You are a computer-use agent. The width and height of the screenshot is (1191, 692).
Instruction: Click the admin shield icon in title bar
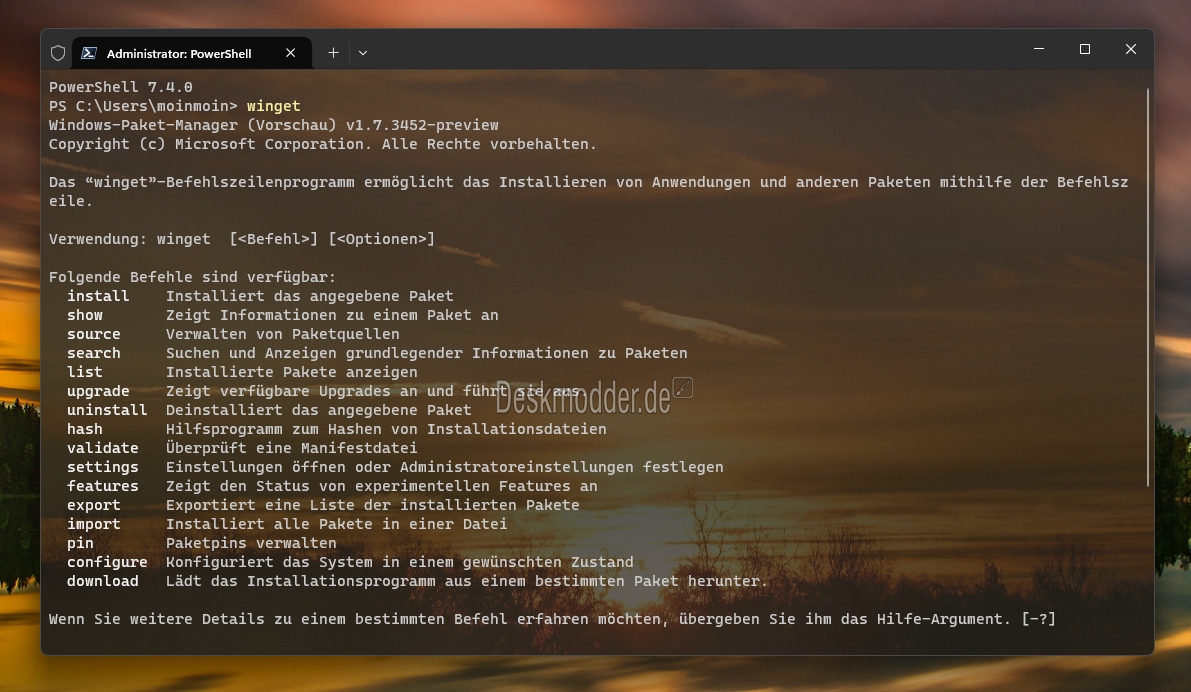pyautogui.click(x=58, y=53)
